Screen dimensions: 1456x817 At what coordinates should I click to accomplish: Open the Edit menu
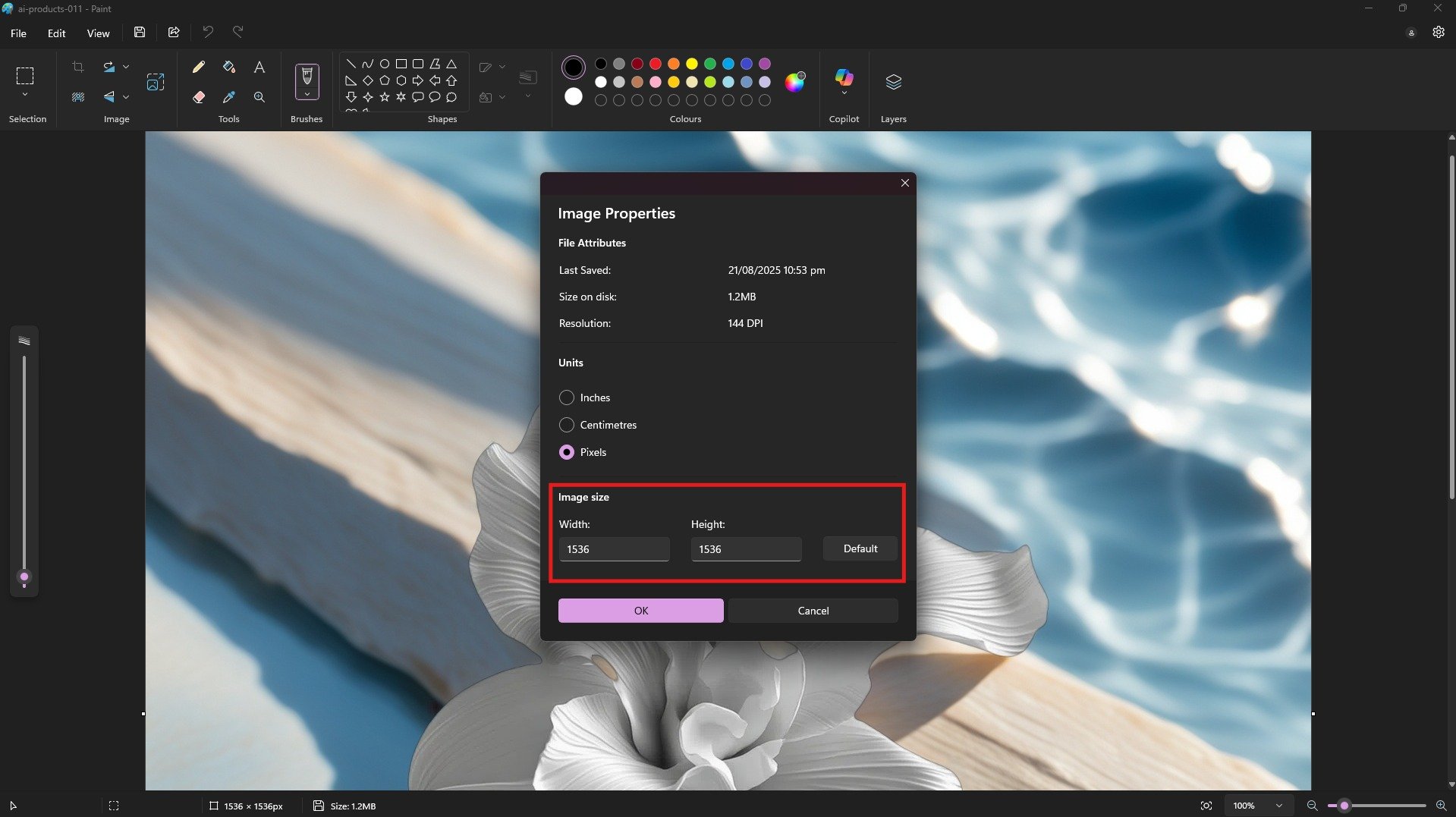click(56, 33)
